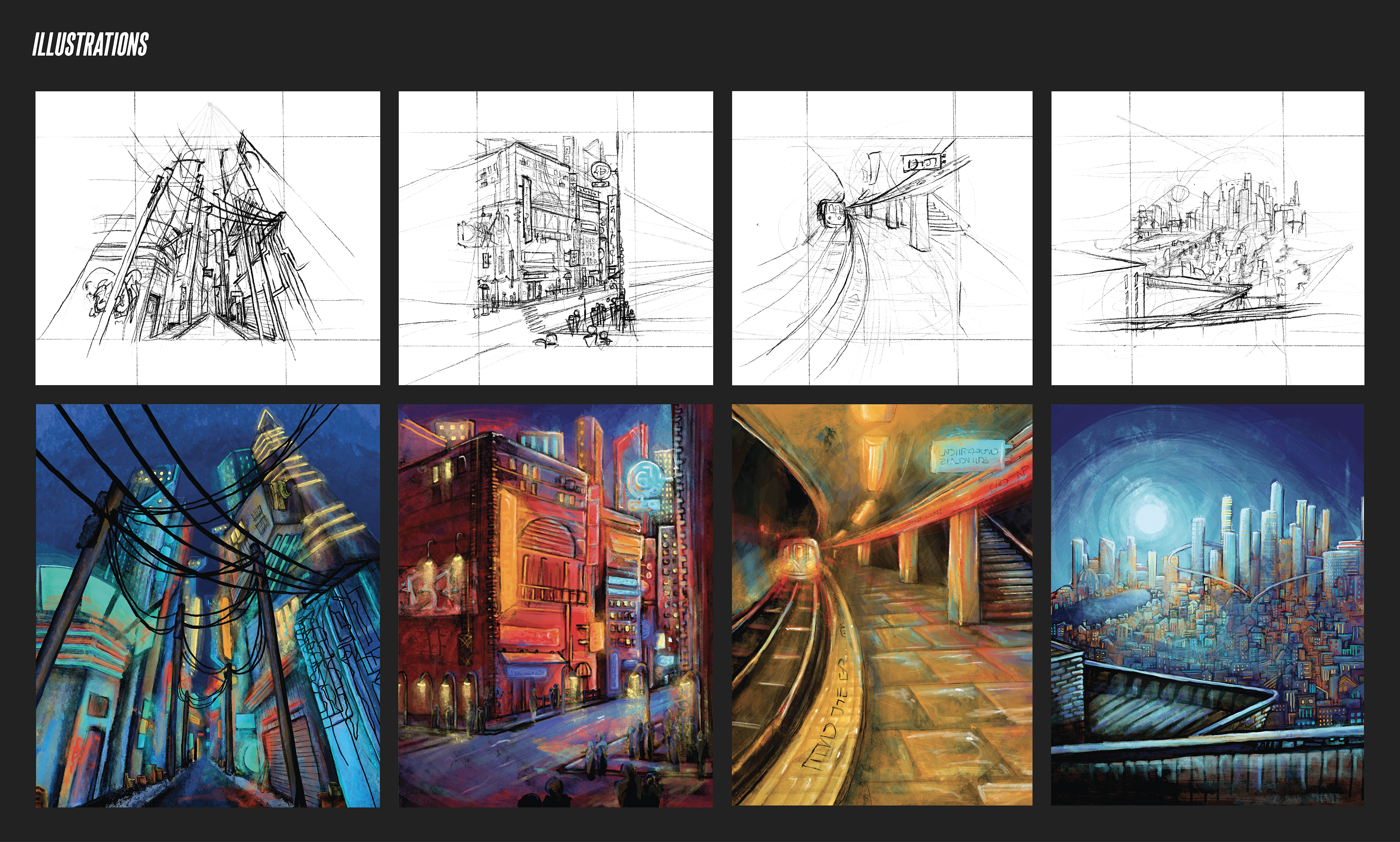
Task: Open the power lines alley pencil sketch
Action: 207,238
